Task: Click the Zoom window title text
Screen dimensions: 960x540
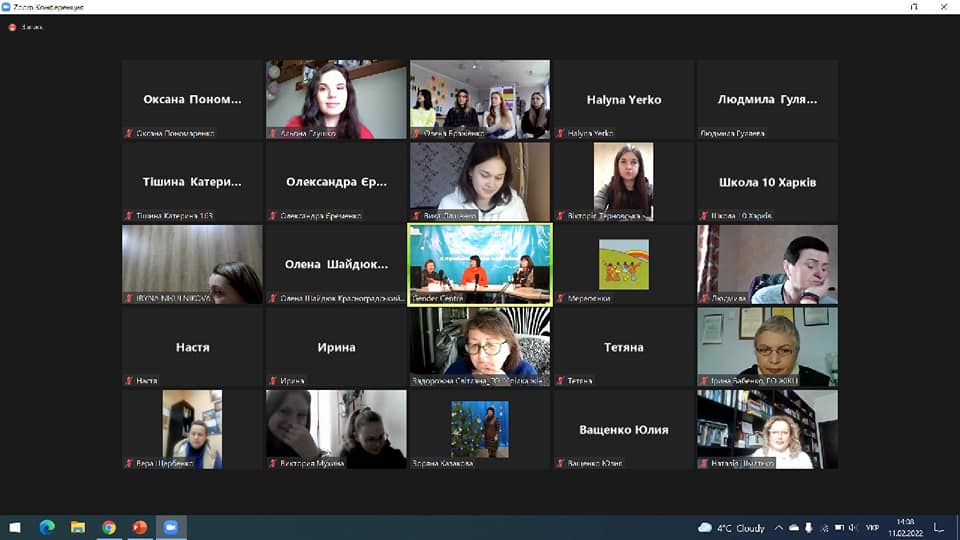Action: [x=48, y=7]
